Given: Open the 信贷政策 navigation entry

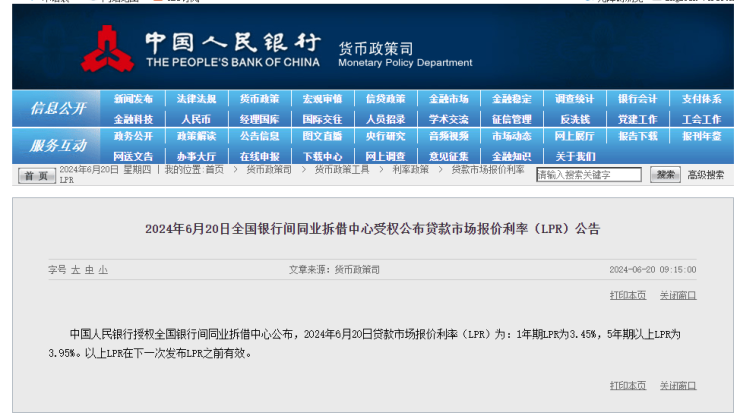Looking at the screenshot, I should coord(386,99).
